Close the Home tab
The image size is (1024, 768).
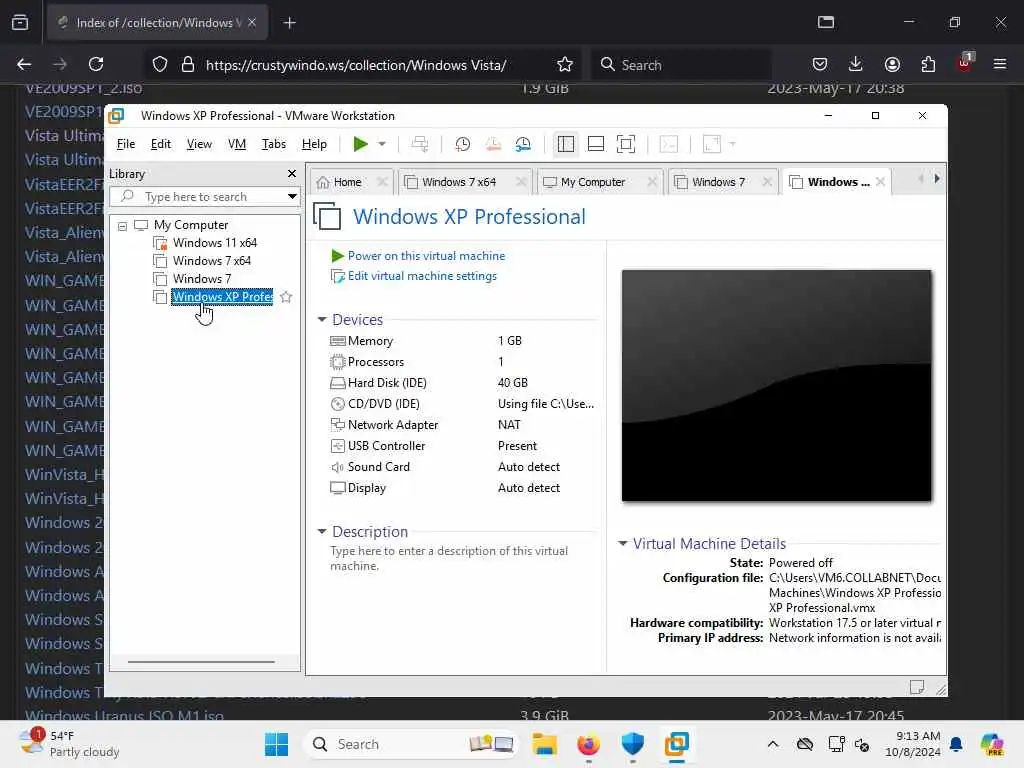[x=383, y=182]
